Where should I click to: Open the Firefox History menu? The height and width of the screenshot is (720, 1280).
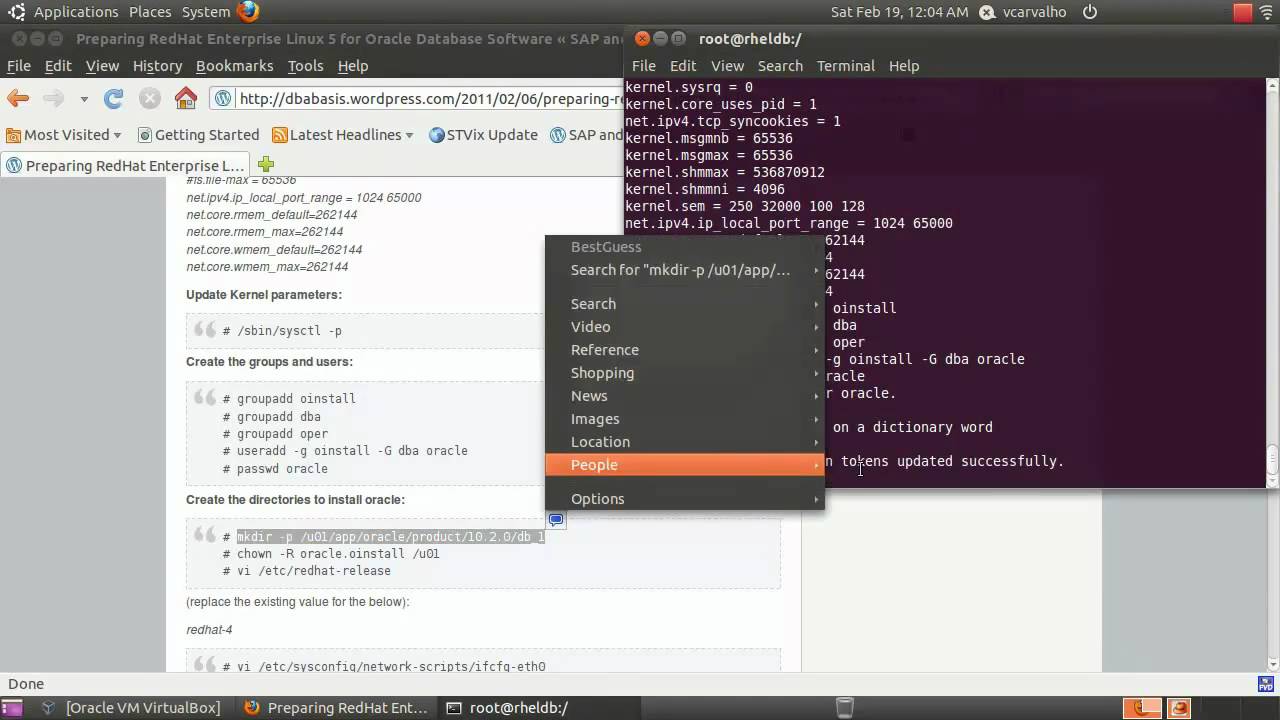157,65
